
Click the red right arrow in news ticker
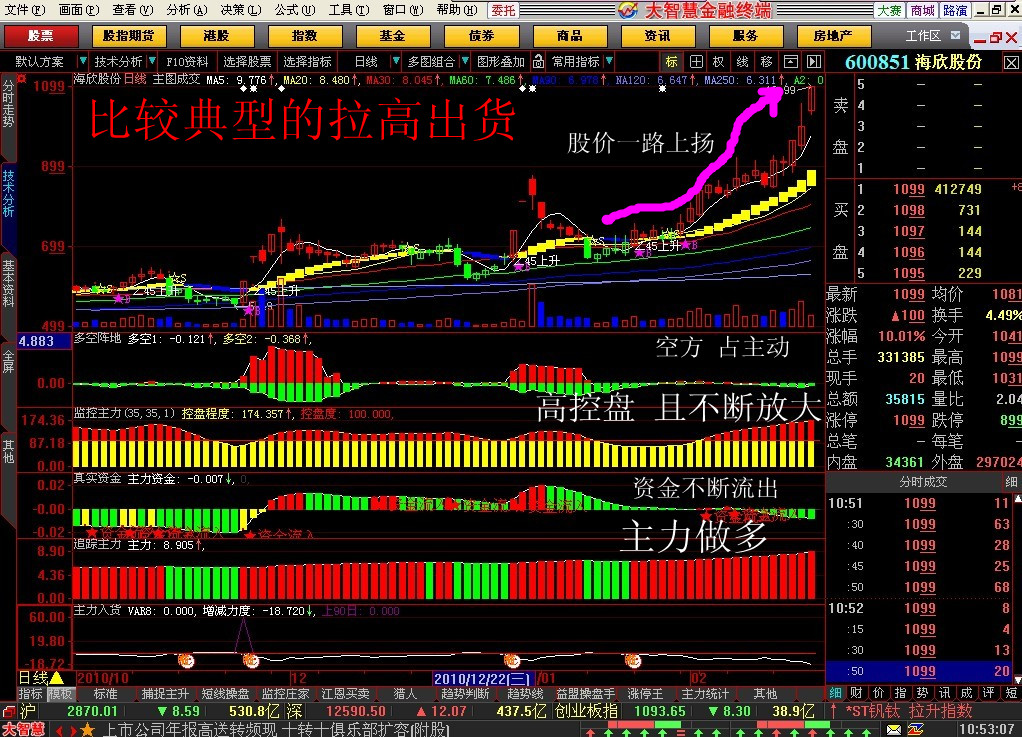[x=73, y=730]
